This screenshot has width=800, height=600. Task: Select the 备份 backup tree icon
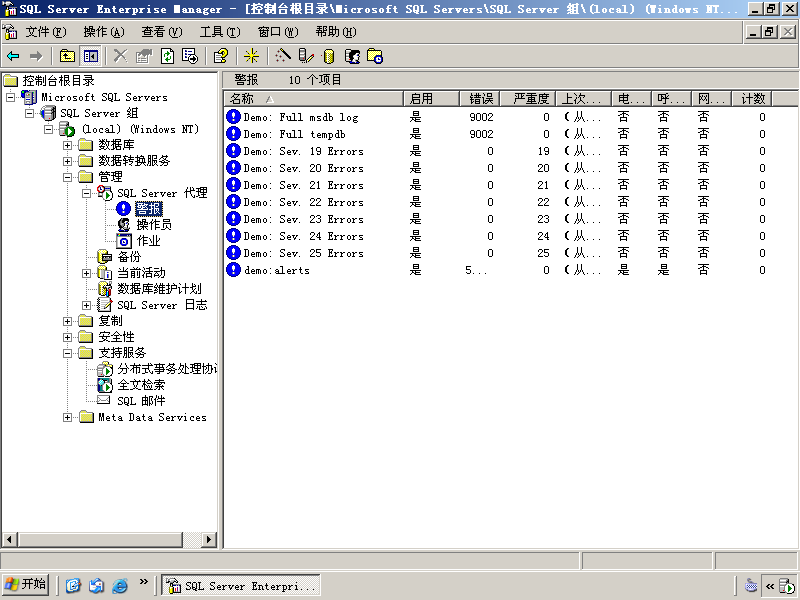click(105, 257)
